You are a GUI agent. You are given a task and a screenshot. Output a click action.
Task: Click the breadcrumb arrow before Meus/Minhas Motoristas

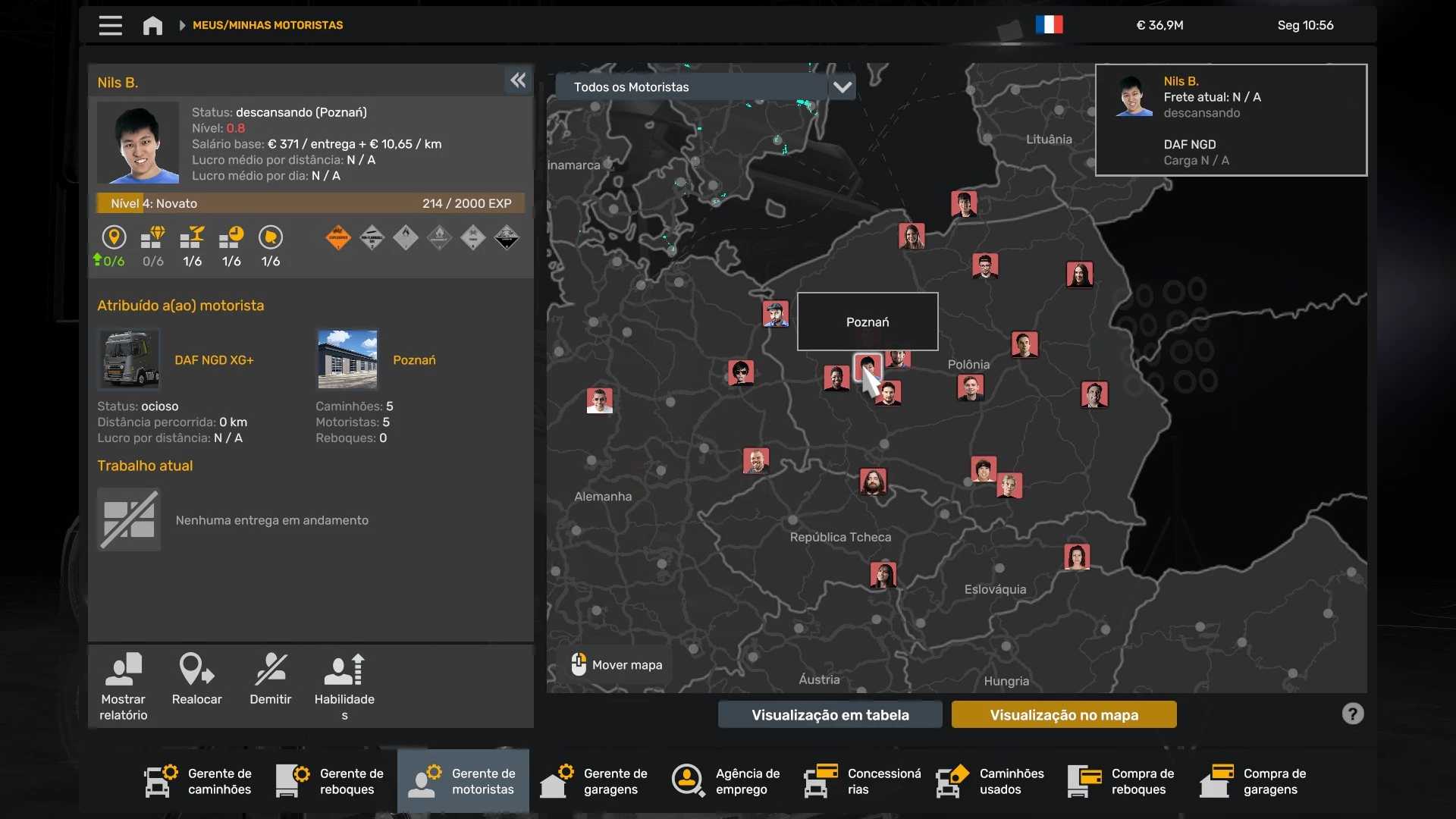pyautogui.click(x=182, y=25)
